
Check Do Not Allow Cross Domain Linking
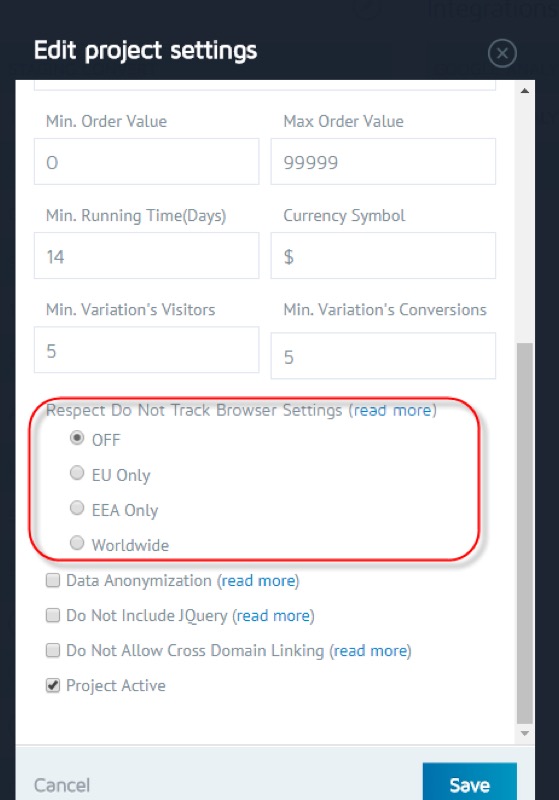point(53,650)
